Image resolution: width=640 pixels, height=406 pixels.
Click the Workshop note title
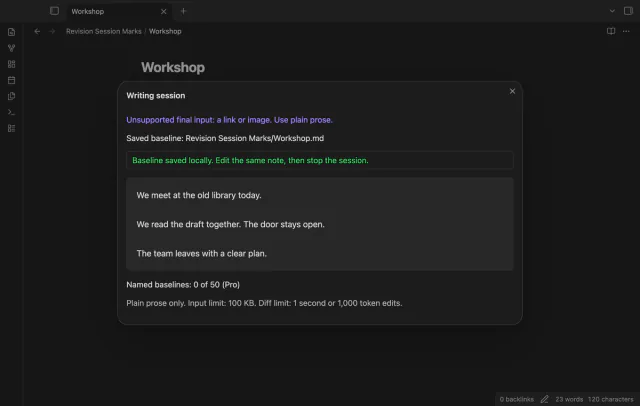[173, 67]
